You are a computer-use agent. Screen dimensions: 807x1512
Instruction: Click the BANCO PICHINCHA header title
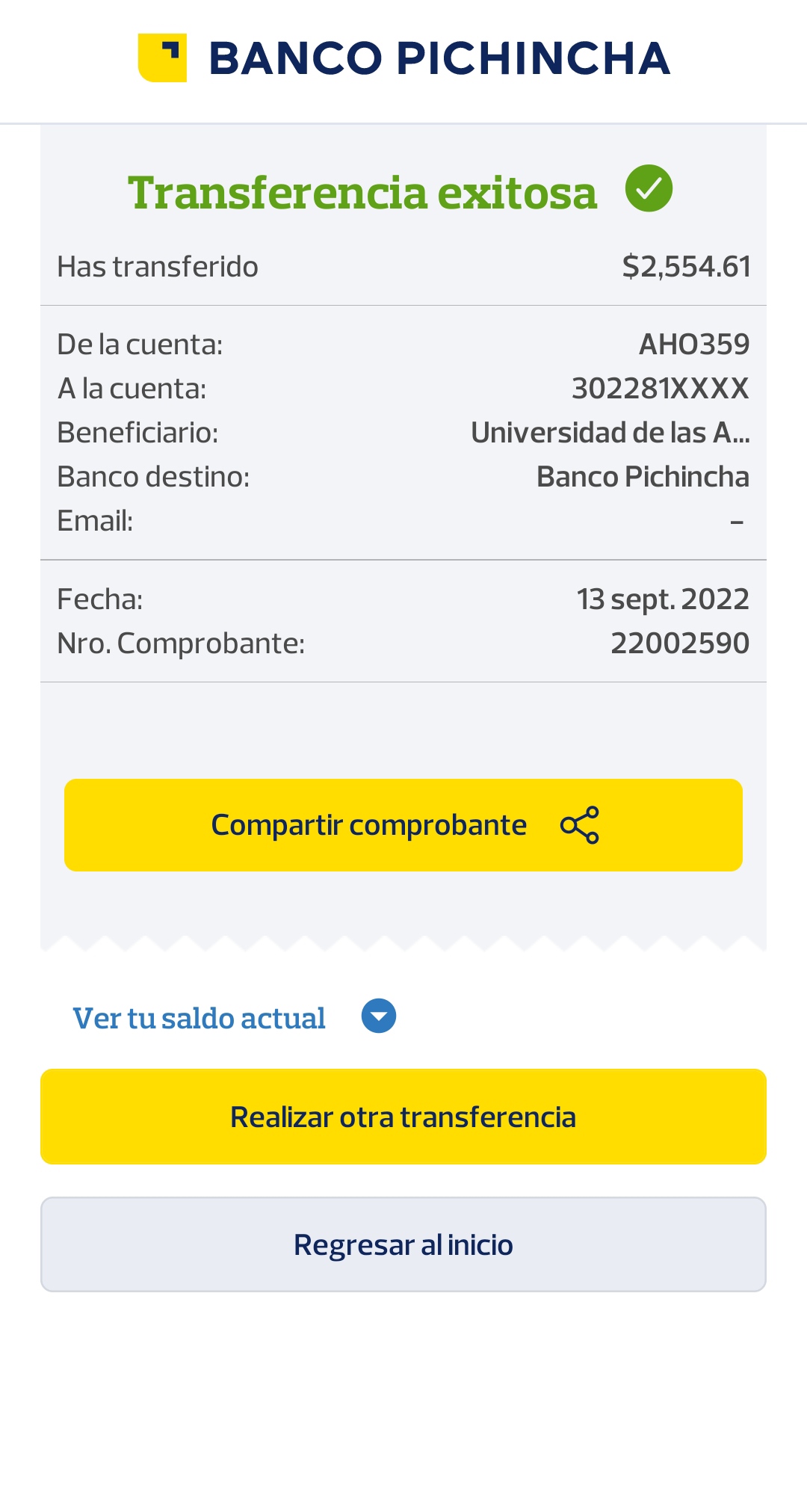(439, 58)
